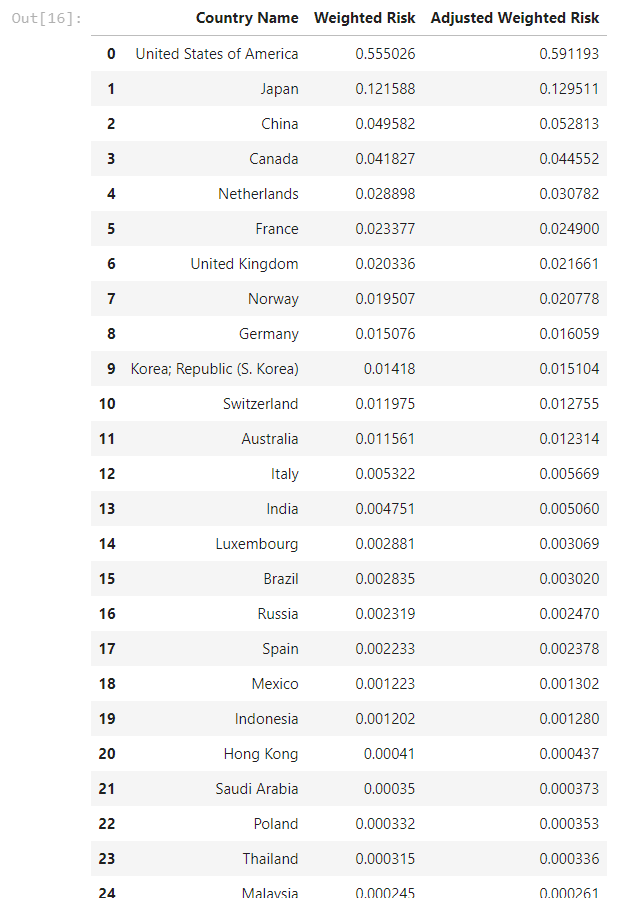The height and width of the screenshot is (898, 631).
Task: Click Norway's weighted risk value 0.019507
Action: tap(385, 299)
